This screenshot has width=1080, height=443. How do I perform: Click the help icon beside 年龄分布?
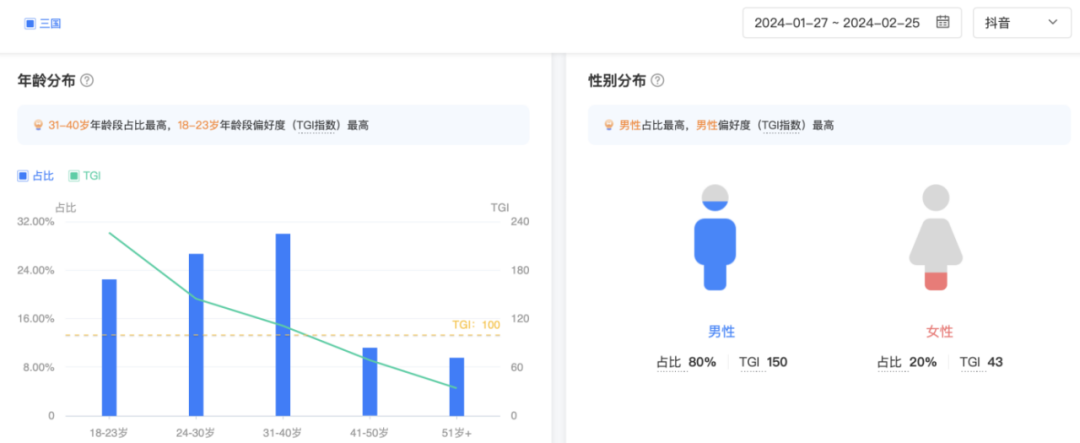pos(87,80)
